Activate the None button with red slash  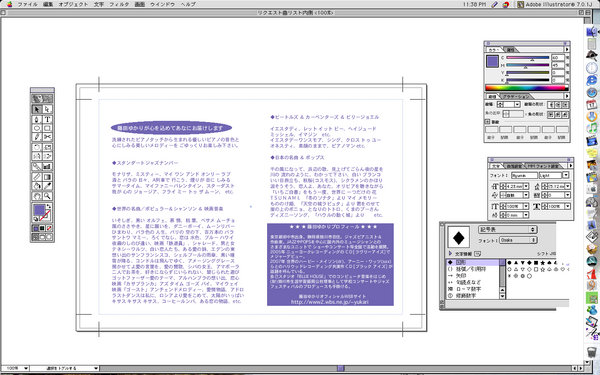click(x=49, y=228)
